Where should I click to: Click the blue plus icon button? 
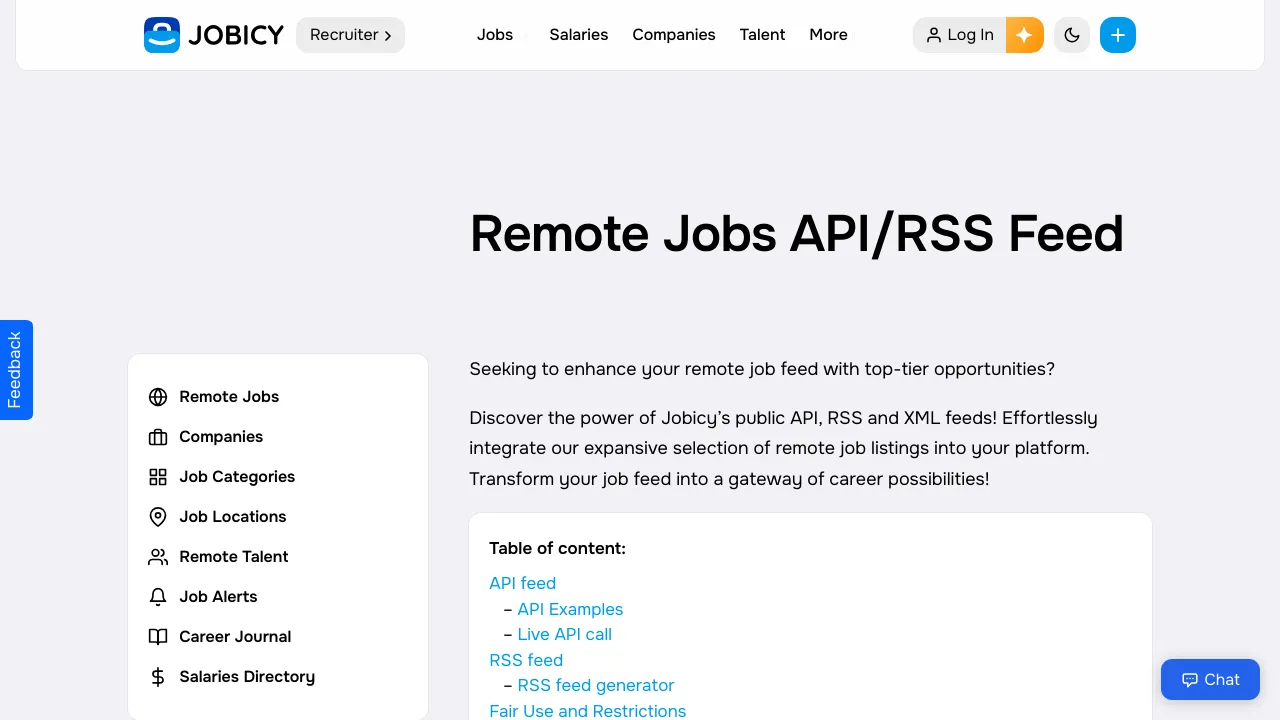(1118, 35)
